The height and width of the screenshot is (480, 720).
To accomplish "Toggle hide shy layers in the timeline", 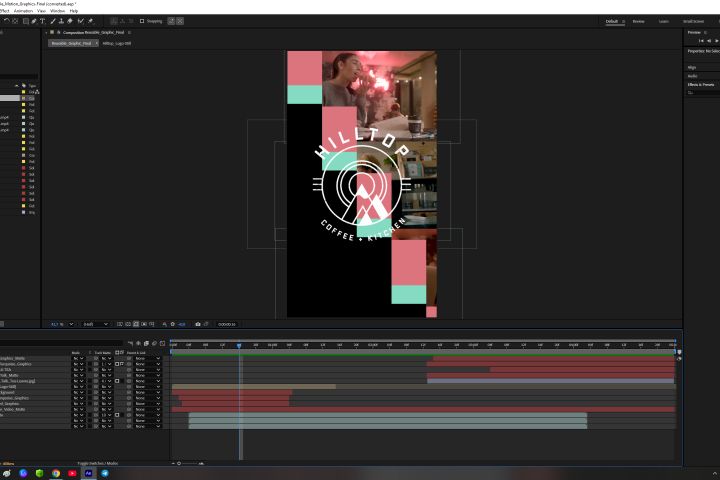I will pos(138,344).
